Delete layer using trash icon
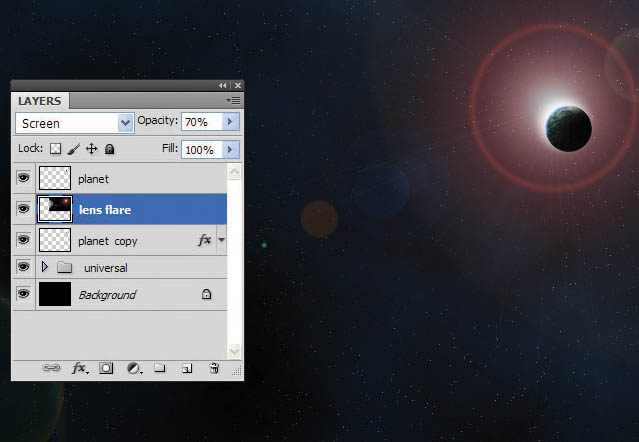Screen dimensions: 639x442 pyautogui.click(x=213, y=368)
